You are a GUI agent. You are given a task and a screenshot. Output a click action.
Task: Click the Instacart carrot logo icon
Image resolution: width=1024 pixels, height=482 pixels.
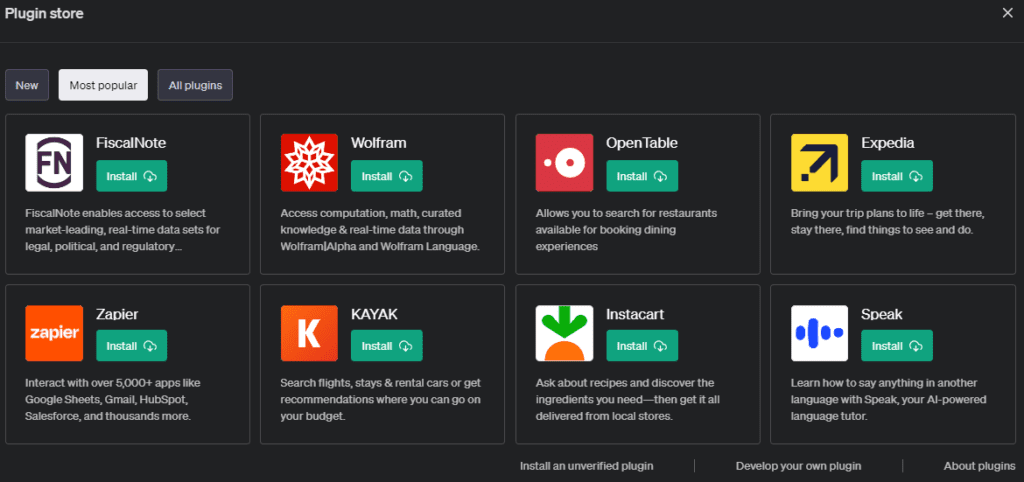[x=564, y=333]
